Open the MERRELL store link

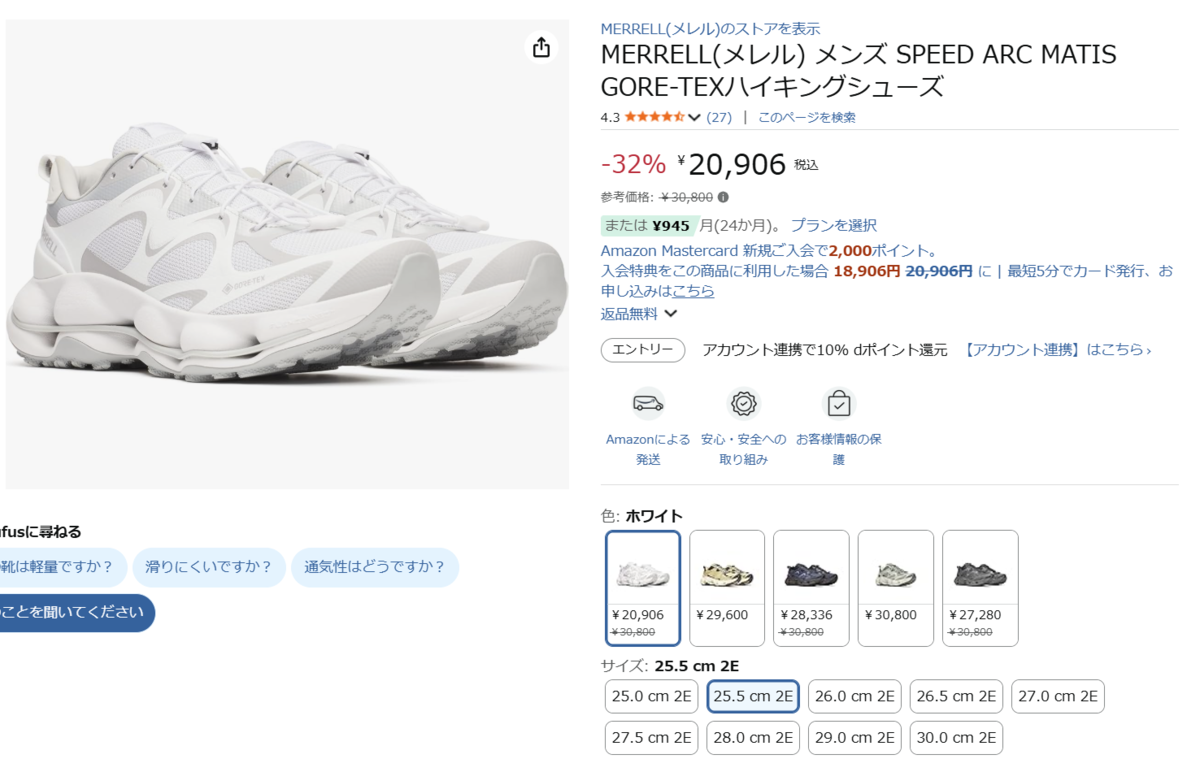tap(710, 28)
